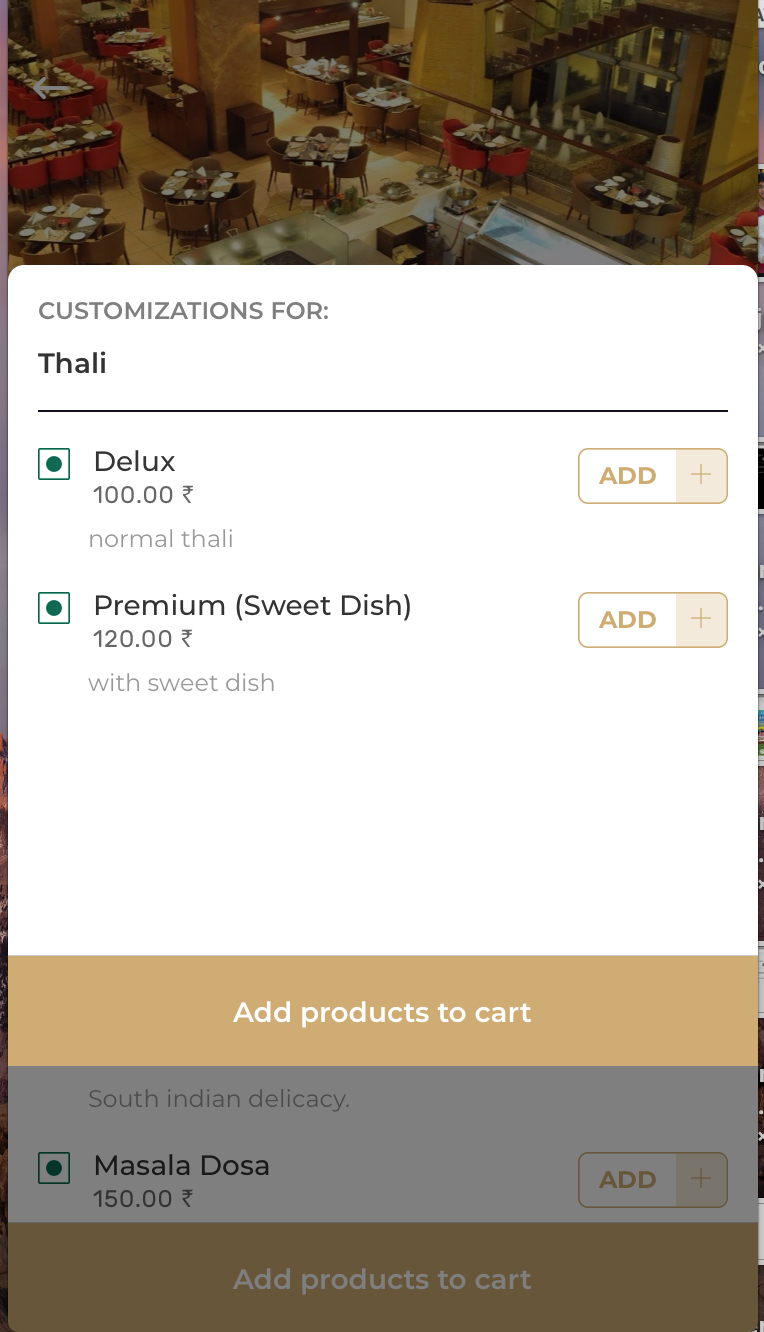The width and height of the screenshot is (764, 1332).
Task: Select the Delux option name
Action: click(134, 462)
